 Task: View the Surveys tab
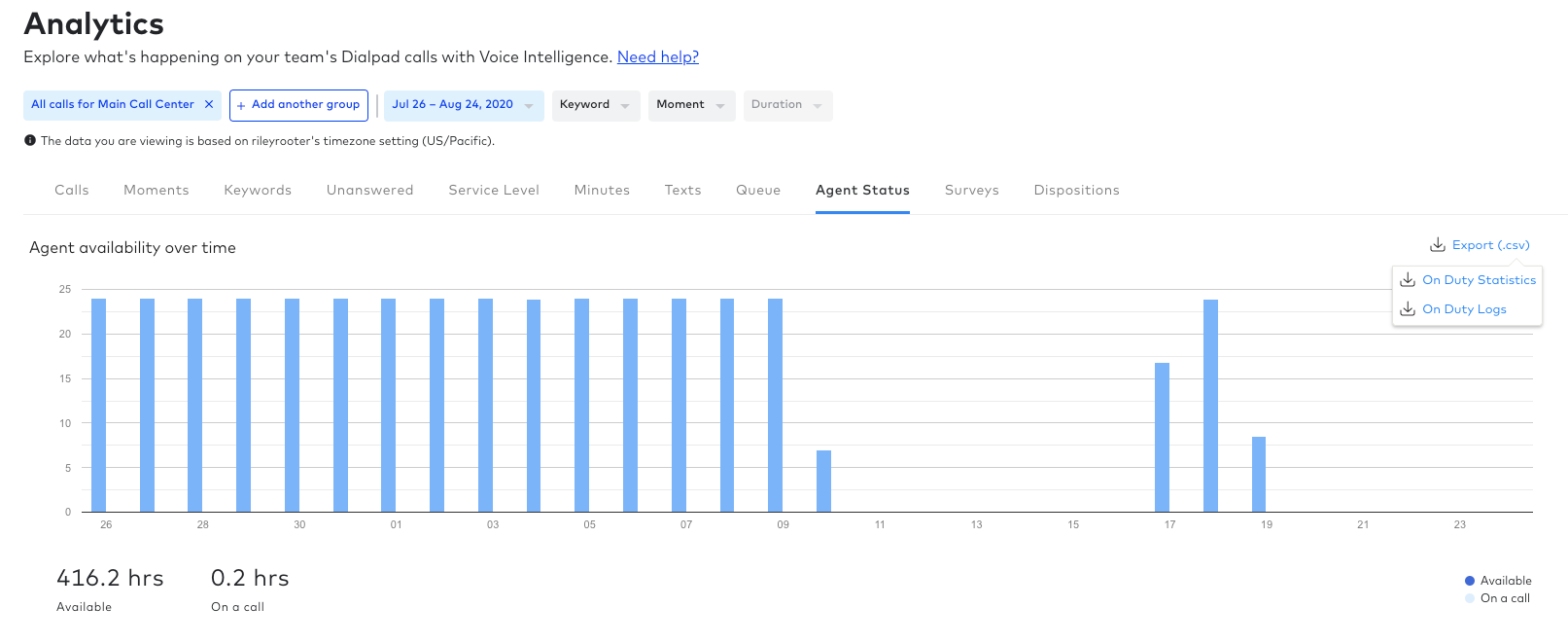[x=972, y=190]
